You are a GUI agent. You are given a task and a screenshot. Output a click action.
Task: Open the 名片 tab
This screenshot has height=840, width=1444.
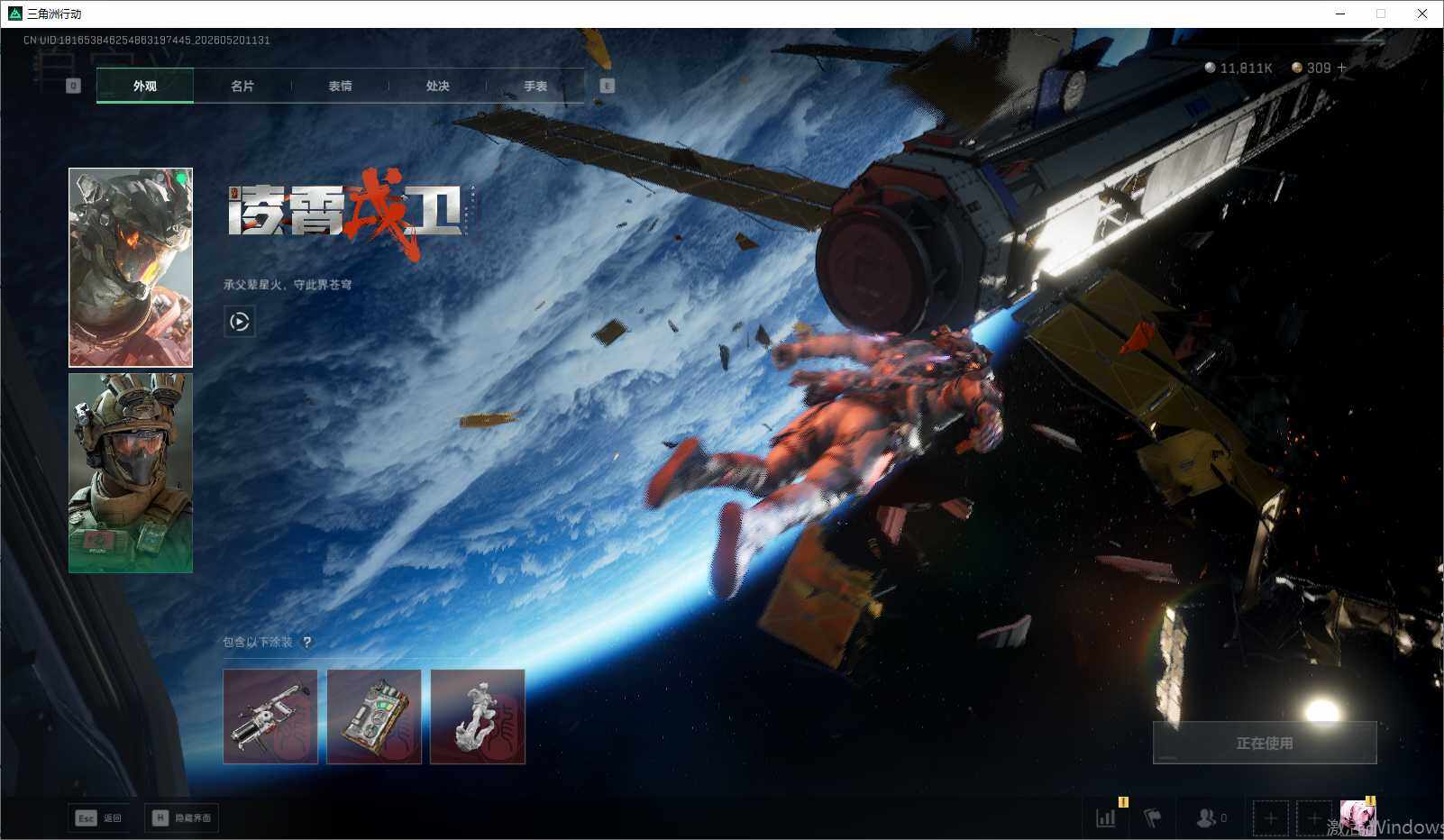click(242, 86)
